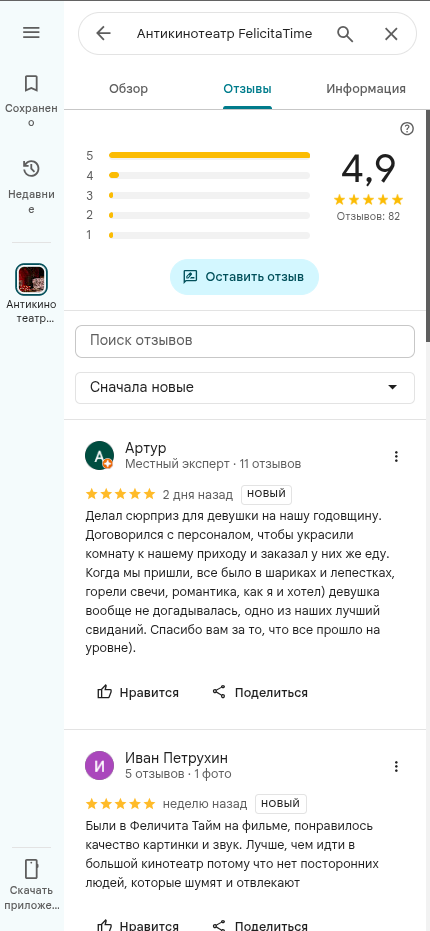Click the НОВЫЙ badge on Артур's review
The width and height of the screenshot is (430, 931).
pyautogui.click(x=266, y=494)
